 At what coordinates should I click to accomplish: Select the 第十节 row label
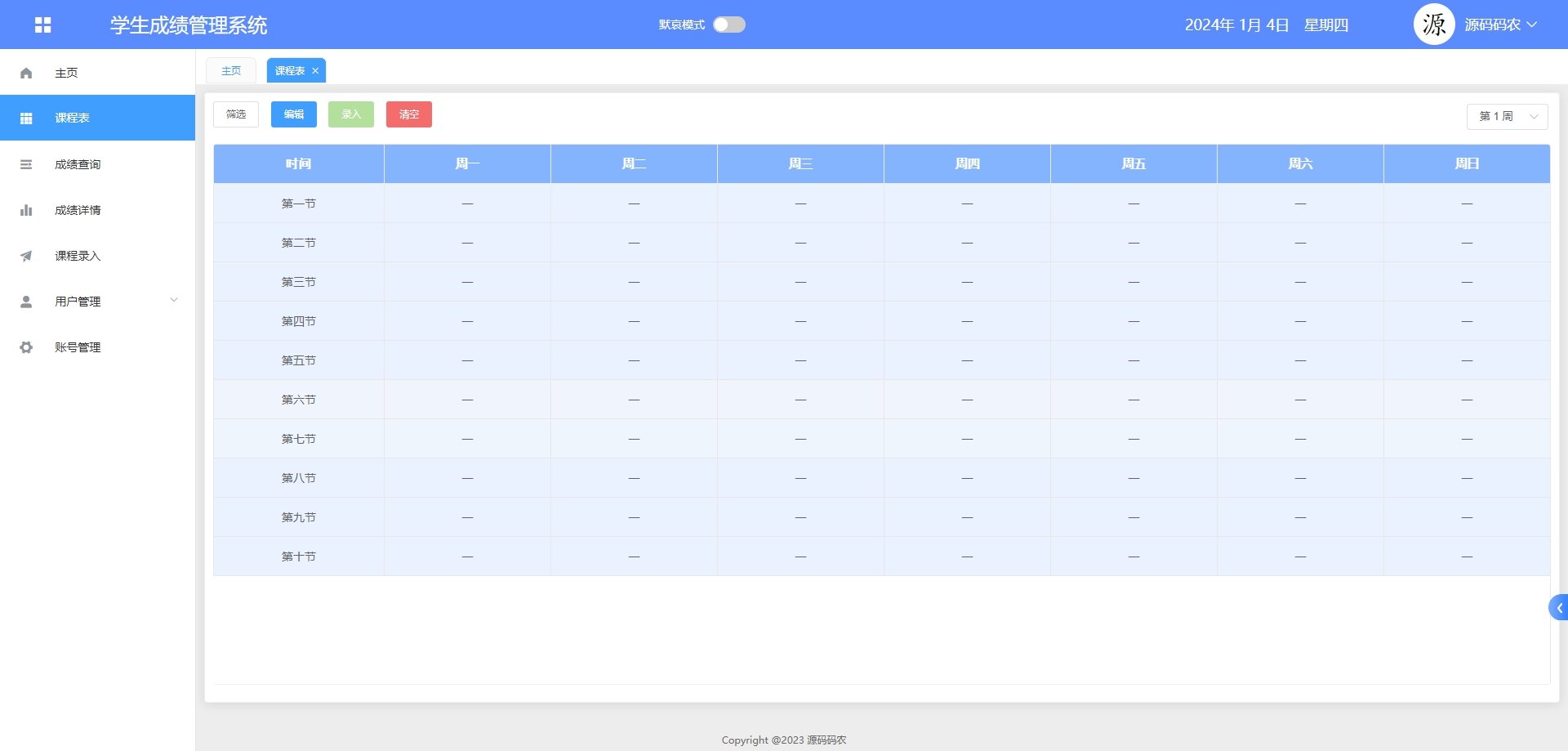[299, 557]
